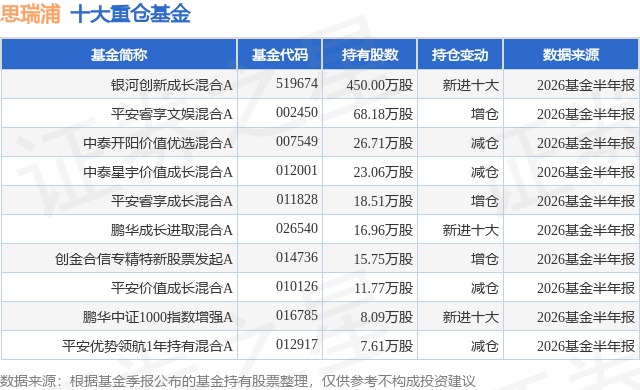The height and width of the screenshot is (390, 640).
Task: Click fund code 014736
Action: [297, 257]
